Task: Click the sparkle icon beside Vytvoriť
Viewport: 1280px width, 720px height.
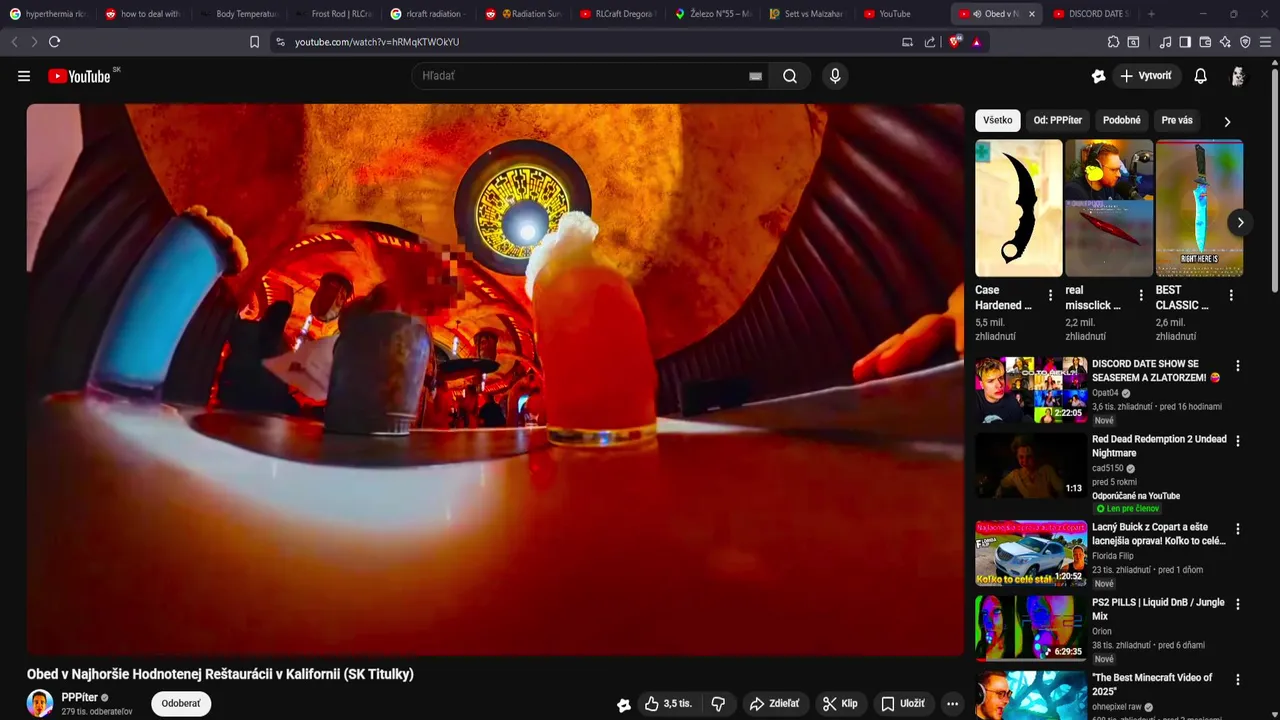Action: [1099, 76]
